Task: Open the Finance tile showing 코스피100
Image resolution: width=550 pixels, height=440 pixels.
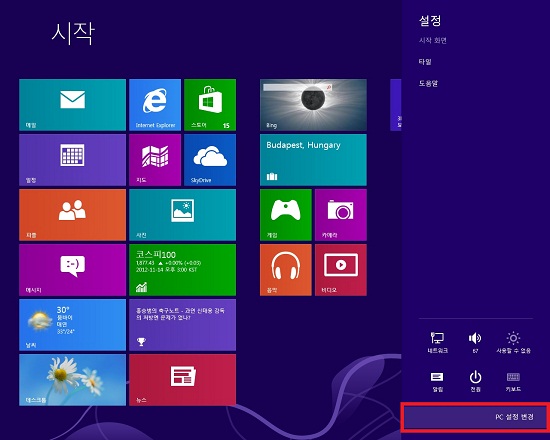Action: coord(182,270)
